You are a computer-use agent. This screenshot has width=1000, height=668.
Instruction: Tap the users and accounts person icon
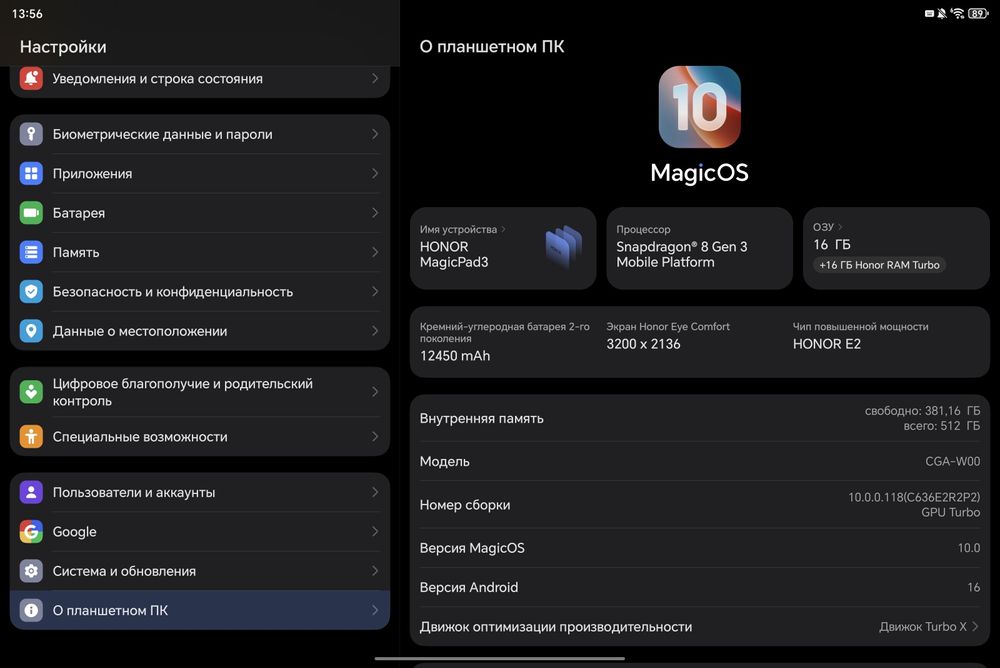point(31,493)
